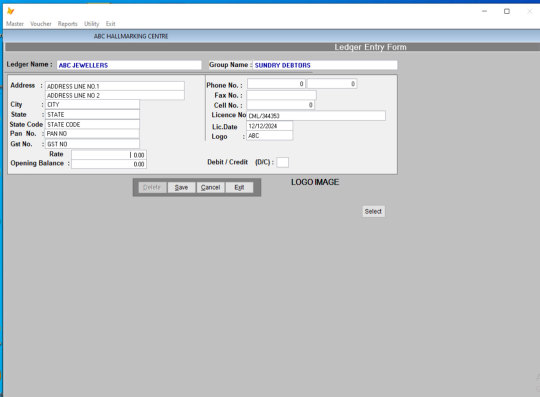Click the Gst No. input field
The width and height of the screenshot is (540, 397).
92,144
